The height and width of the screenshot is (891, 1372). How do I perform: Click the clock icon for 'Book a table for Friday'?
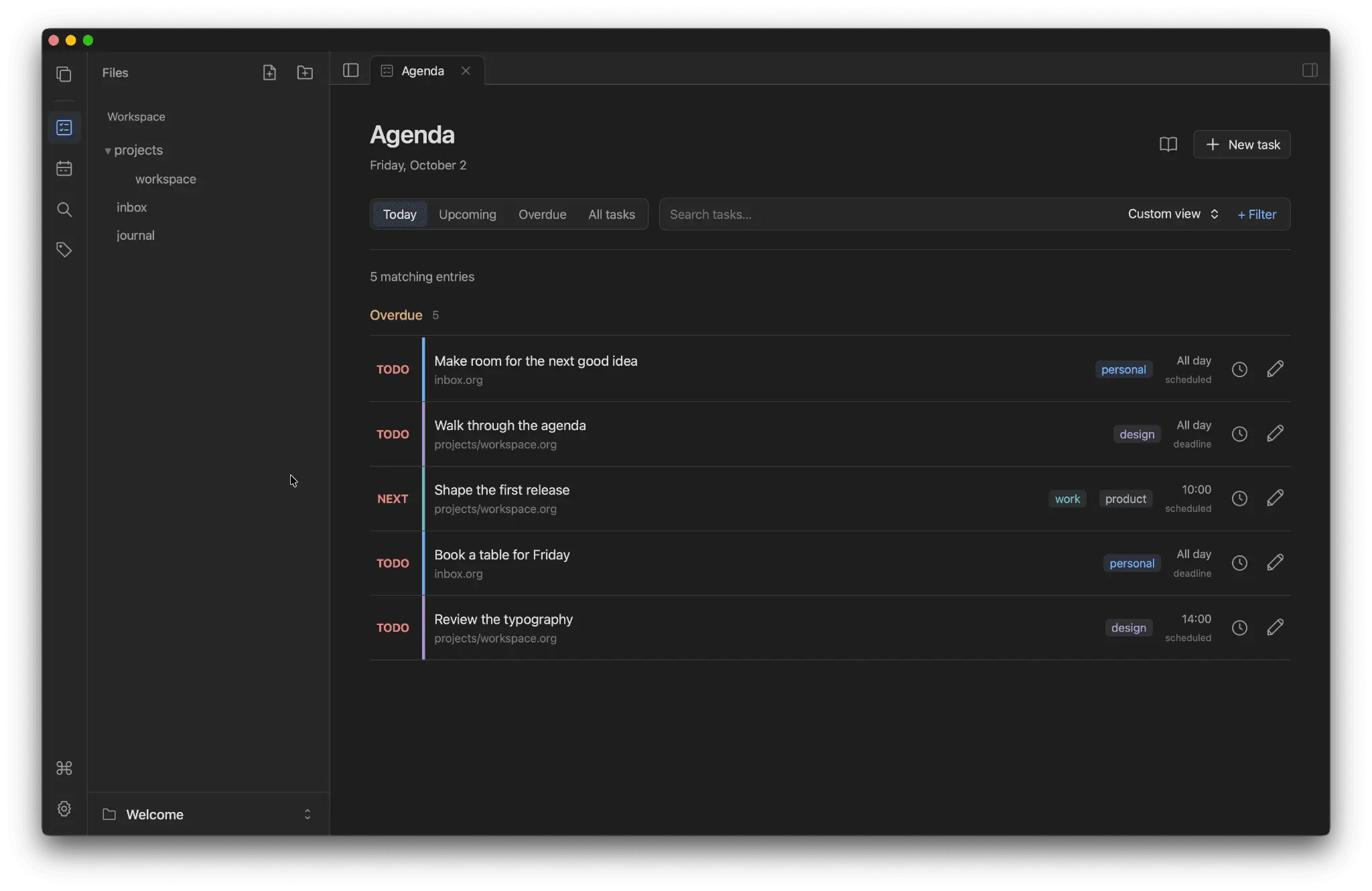pyautogui.click(x=1239, y=563)
